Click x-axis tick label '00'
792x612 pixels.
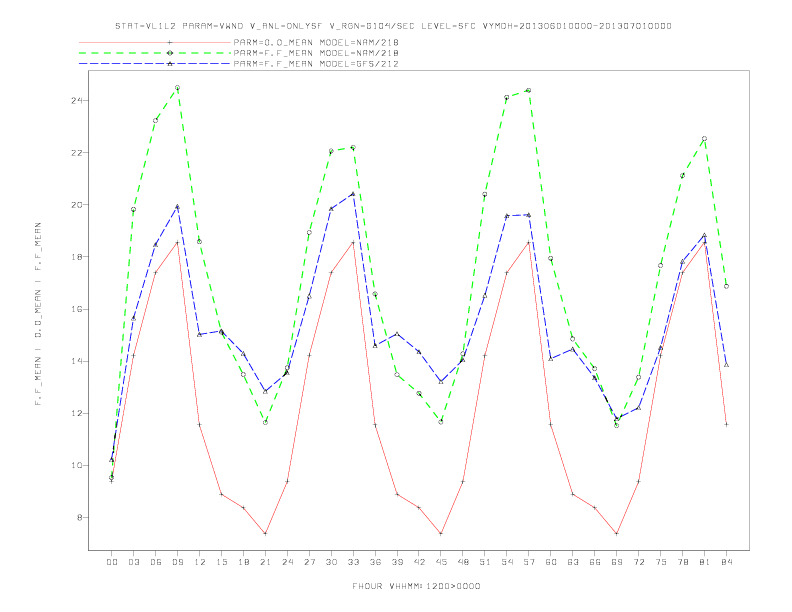coord(112,562)
